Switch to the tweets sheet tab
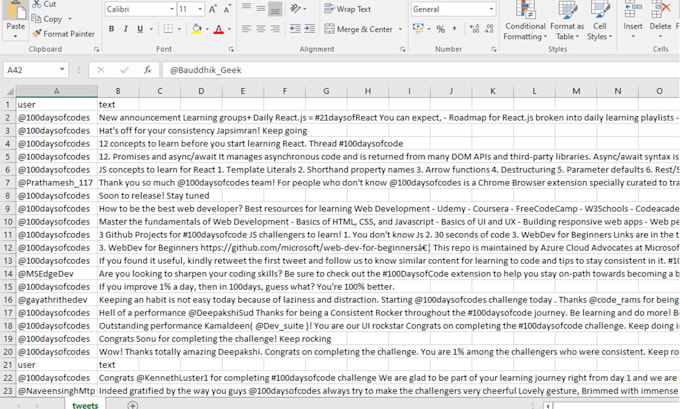 pos(85,405)
